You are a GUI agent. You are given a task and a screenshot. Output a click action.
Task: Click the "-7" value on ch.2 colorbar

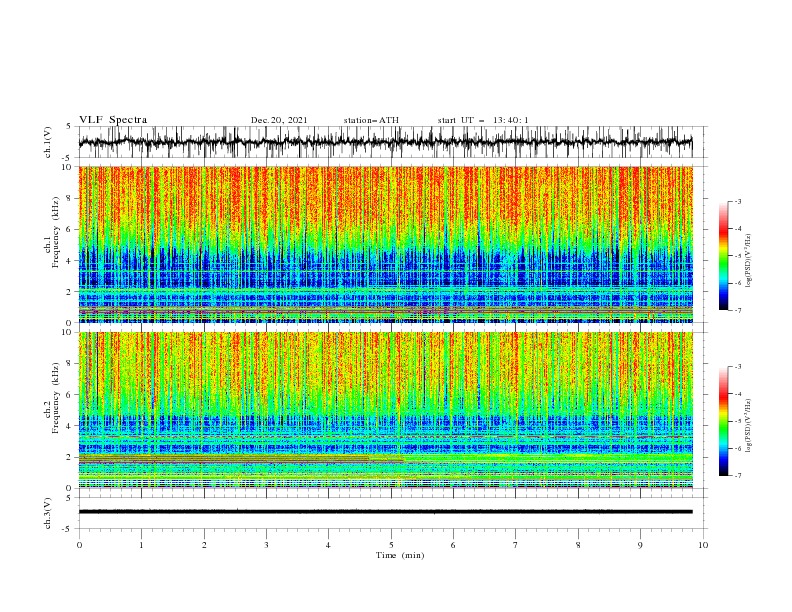(737, 476)
